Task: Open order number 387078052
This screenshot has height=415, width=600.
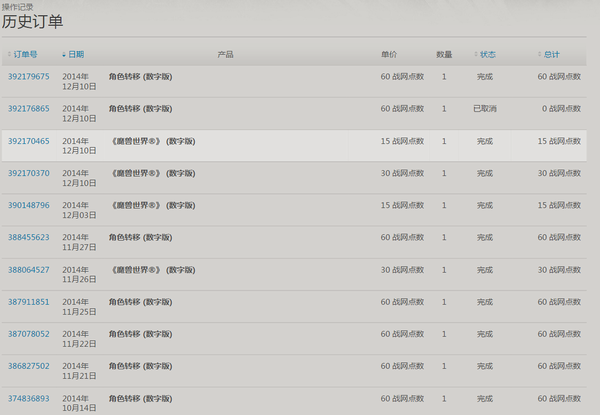Action: coord(29,334)
